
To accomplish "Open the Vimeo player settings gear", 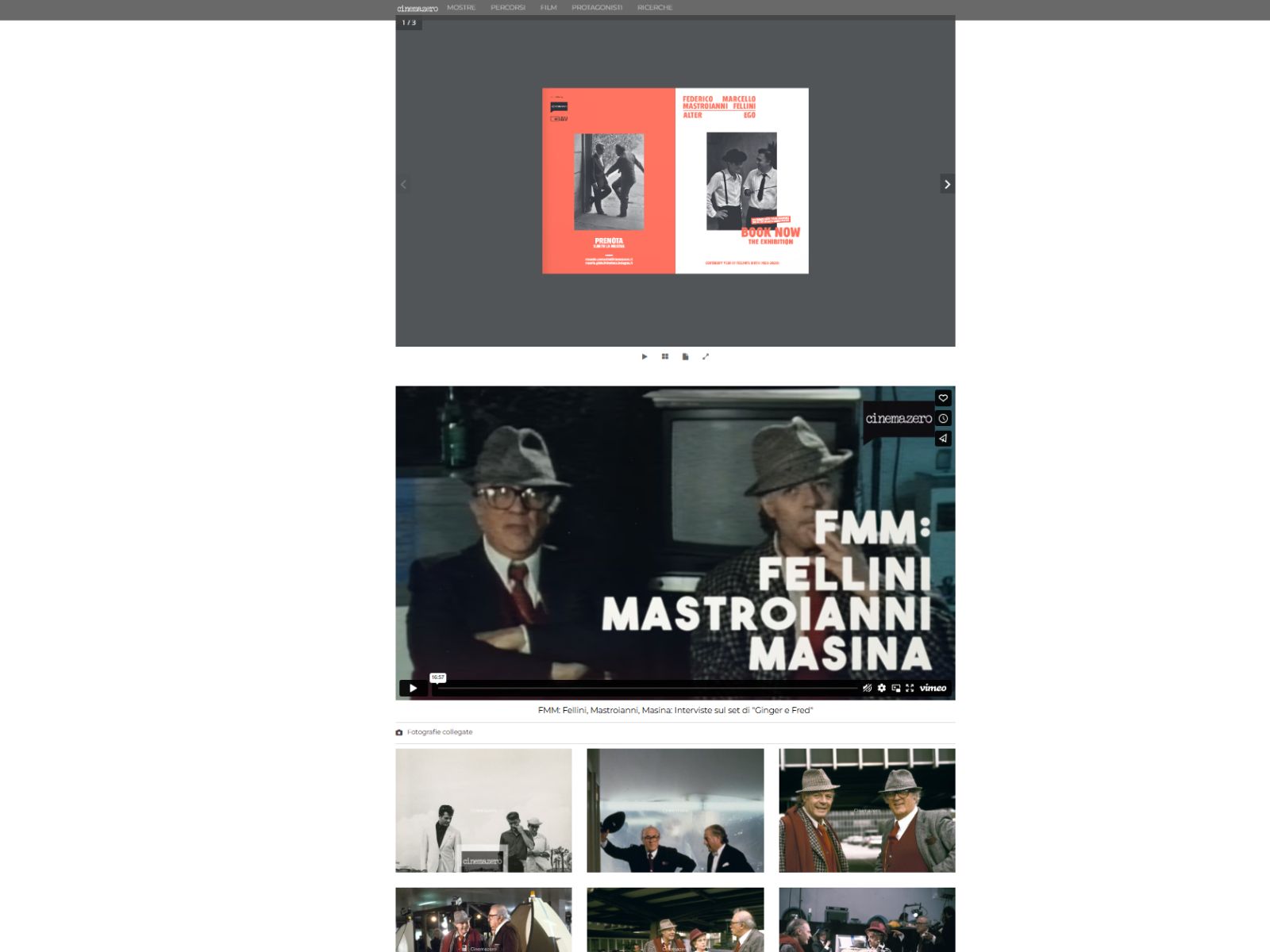I will click(x=881, y=688).
